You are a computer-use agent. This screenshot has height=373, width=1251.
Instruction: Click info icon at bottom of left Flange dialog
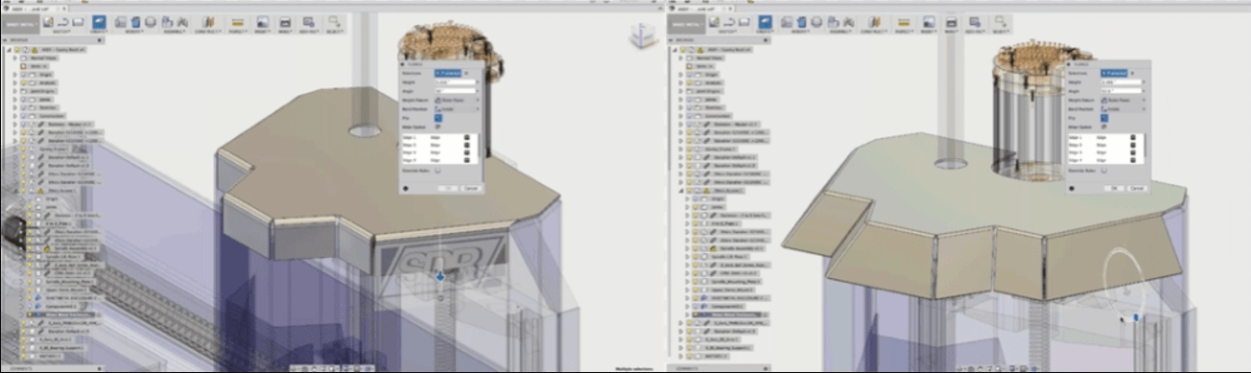coord(405,188)
